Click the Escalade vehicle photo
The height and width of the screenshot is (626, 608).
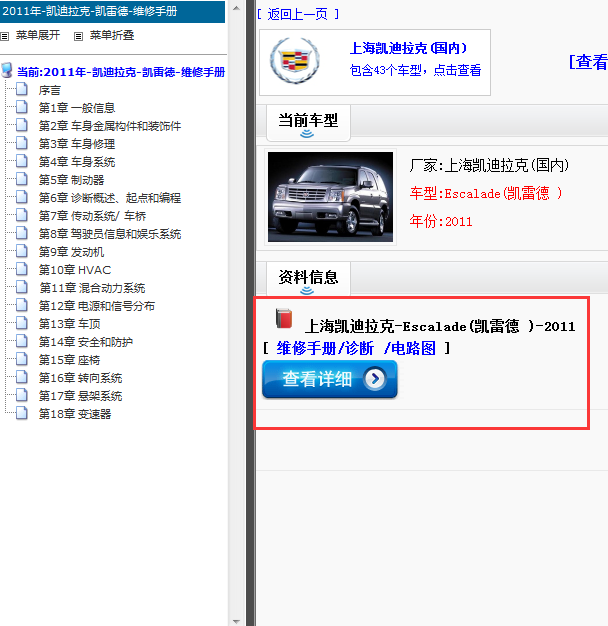tap(330, 197)
